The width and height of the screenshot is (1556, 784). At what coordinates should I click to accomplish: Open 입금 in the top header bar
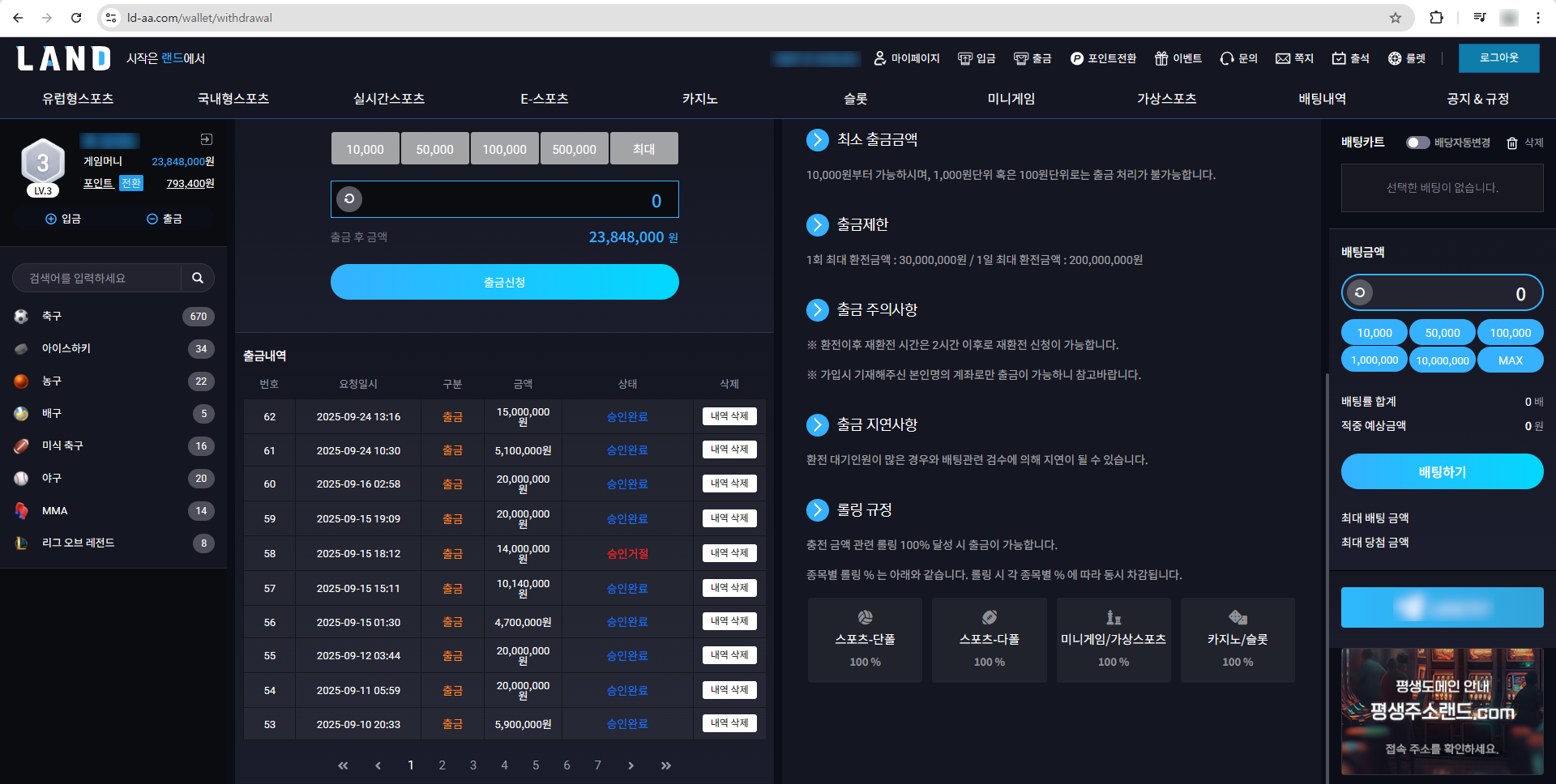coord(977,58)
